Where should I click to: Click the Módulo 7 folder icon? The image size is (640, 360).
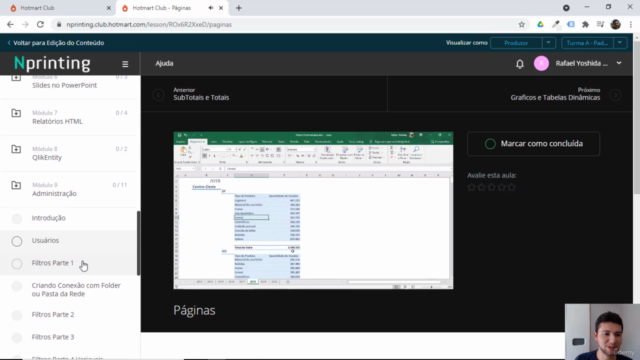pyautogui.click(x=16, y=113)
